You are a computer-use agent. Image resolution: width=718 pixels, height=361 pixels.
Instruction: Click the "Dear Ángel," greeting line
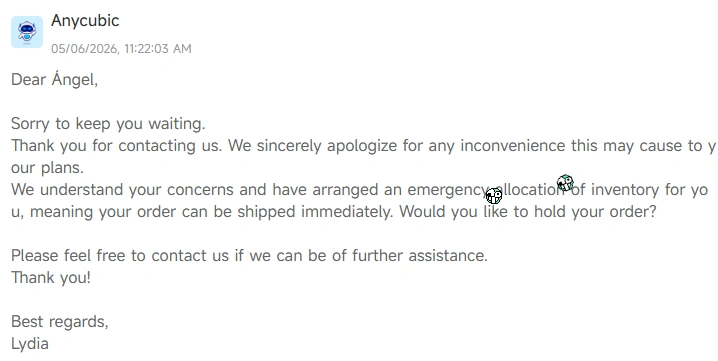click(x=54, y=79)
